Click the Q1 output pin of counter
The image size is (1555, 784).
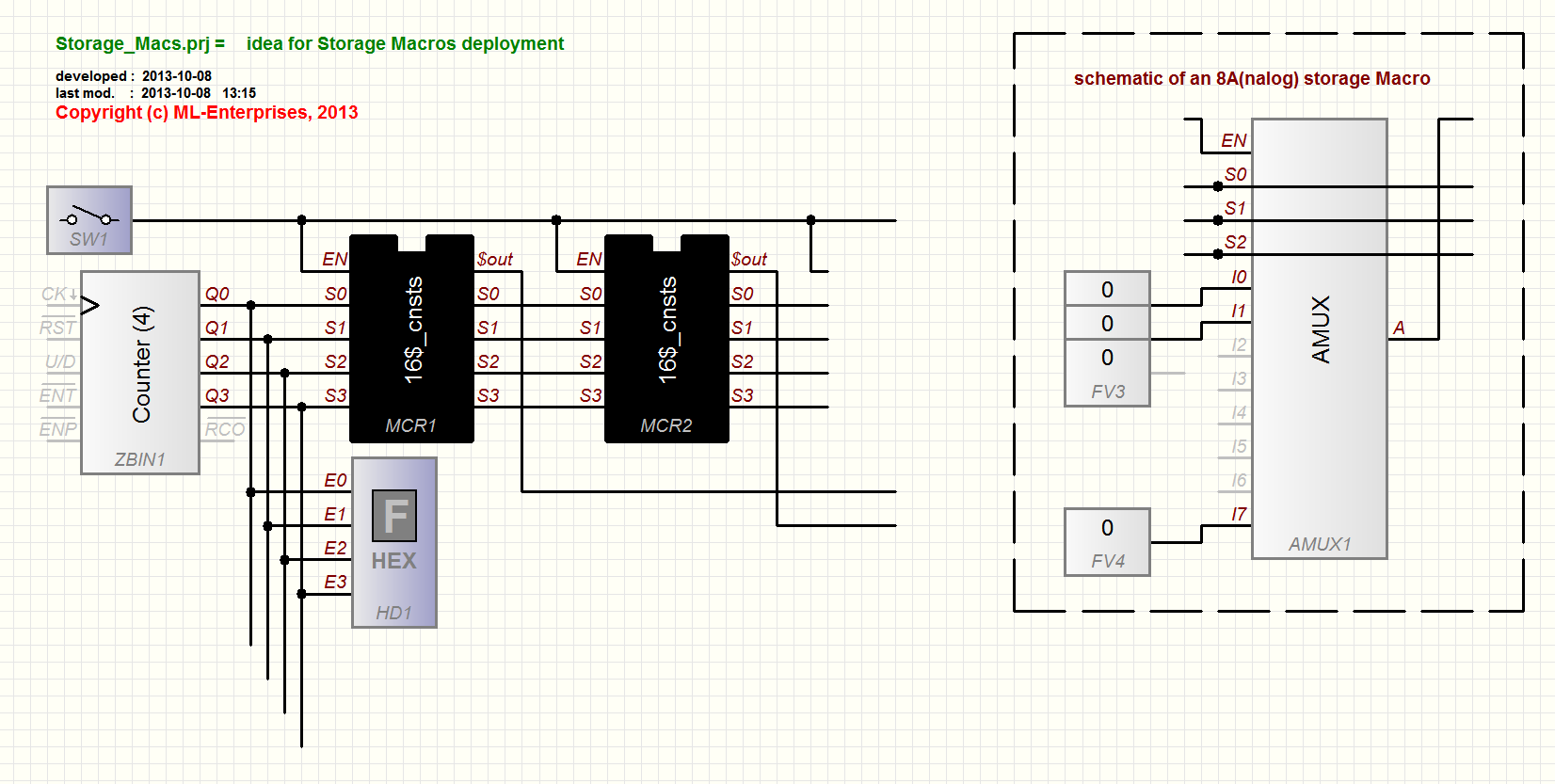(x=217, y=328)
